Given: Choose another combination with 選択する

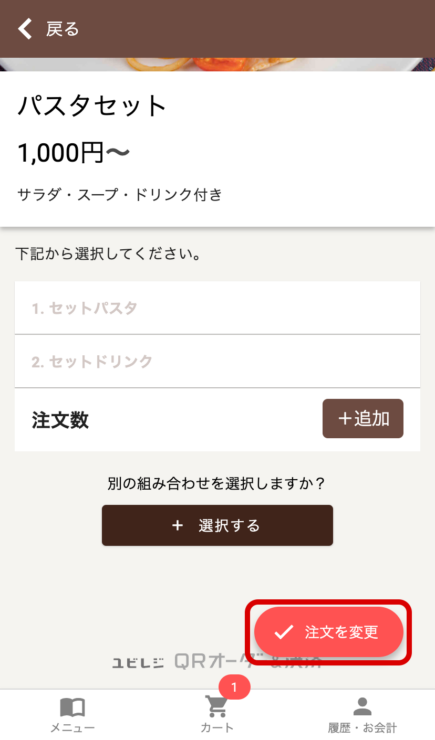Looking at the screenshot, I should pyautogui.click(x=218, y=525).
